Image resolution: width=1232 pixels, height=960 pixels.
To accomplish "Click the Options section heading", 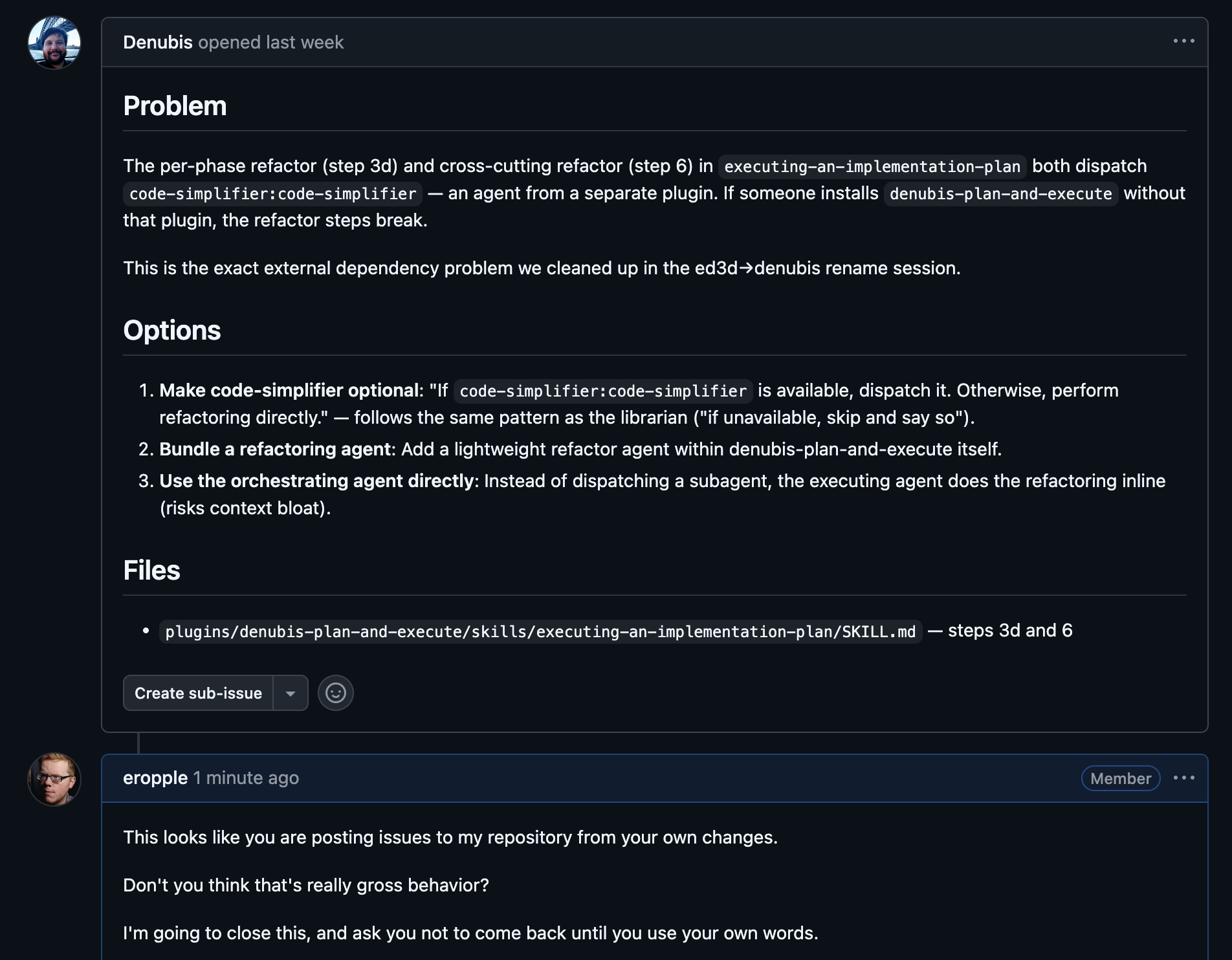I will pos(171,331).
